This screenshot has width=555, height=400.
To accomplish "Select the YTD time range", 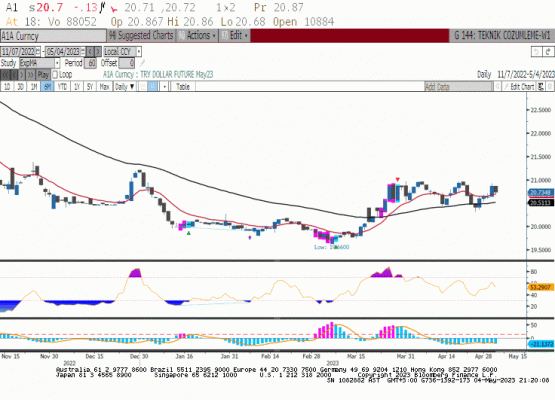I will (62, 87).
